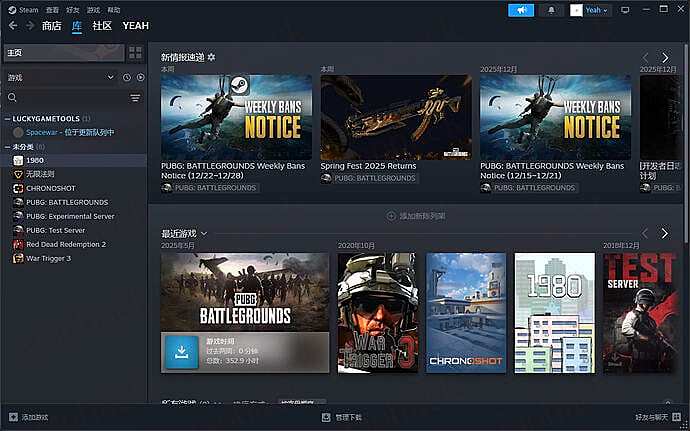Click the blue PUBG download icon
This screenshot has width=690, height=431.
(x=181, y=352)
